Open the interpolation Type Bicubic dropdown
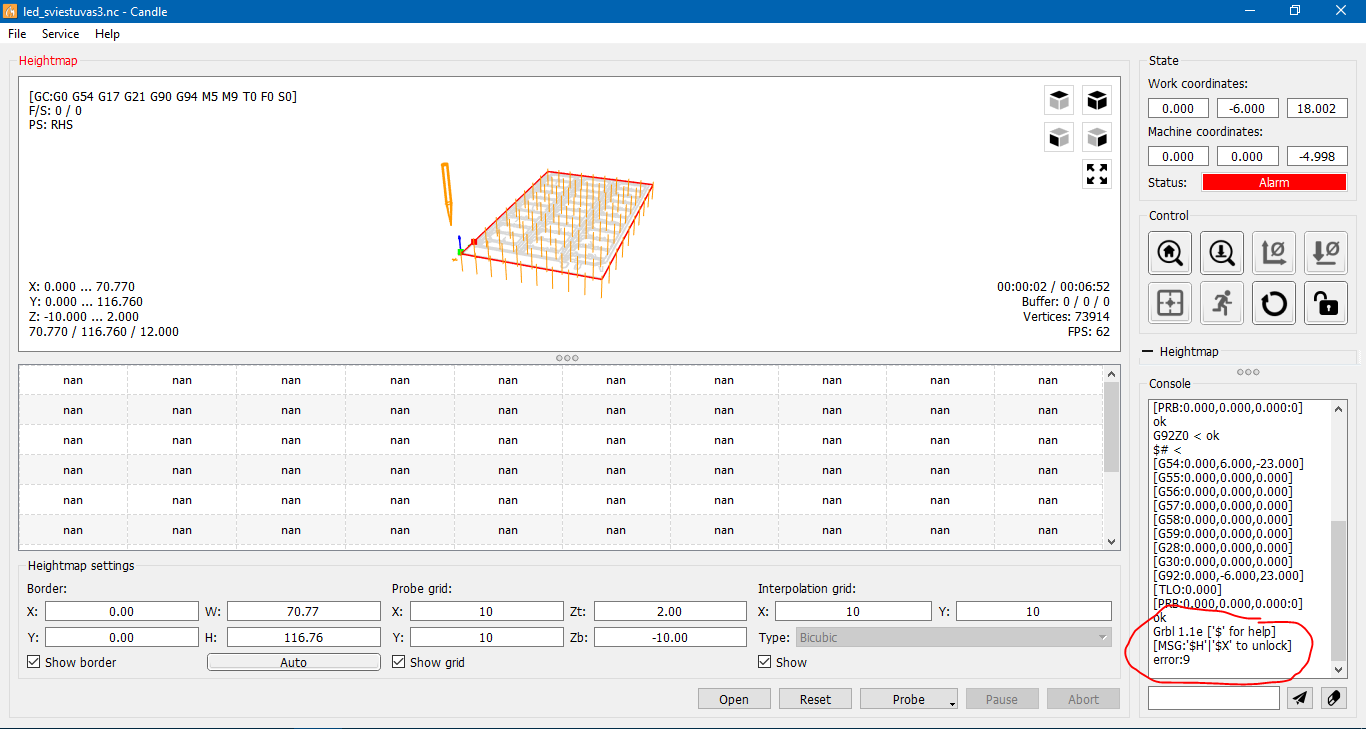Screen dimensions: 1366x729 [953, 637]
